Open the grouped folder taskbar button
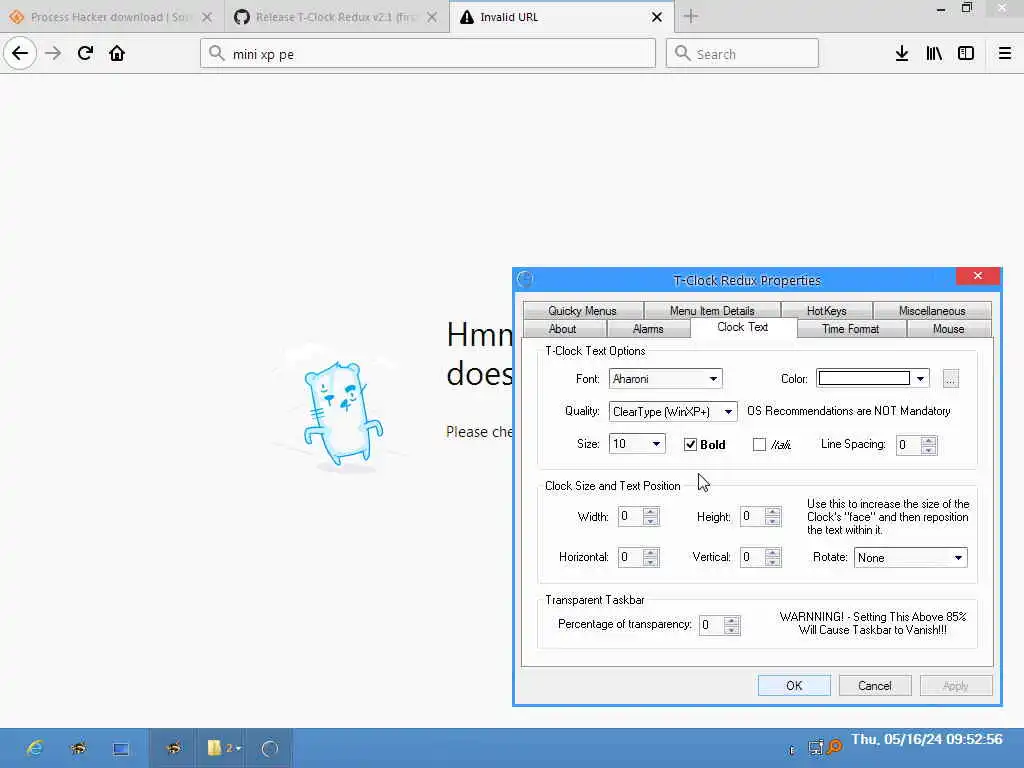 coord(223,748)
